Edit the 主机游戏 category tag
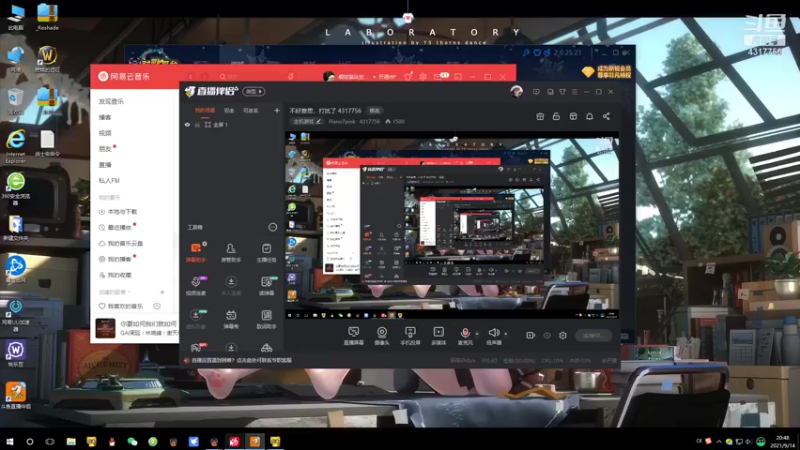 [307, 121]
